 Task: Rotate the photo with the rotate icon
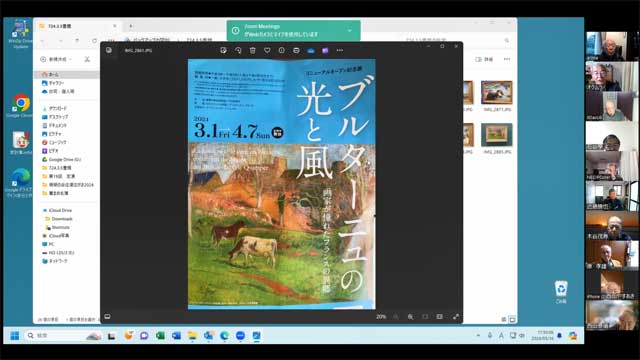(238, 50)
